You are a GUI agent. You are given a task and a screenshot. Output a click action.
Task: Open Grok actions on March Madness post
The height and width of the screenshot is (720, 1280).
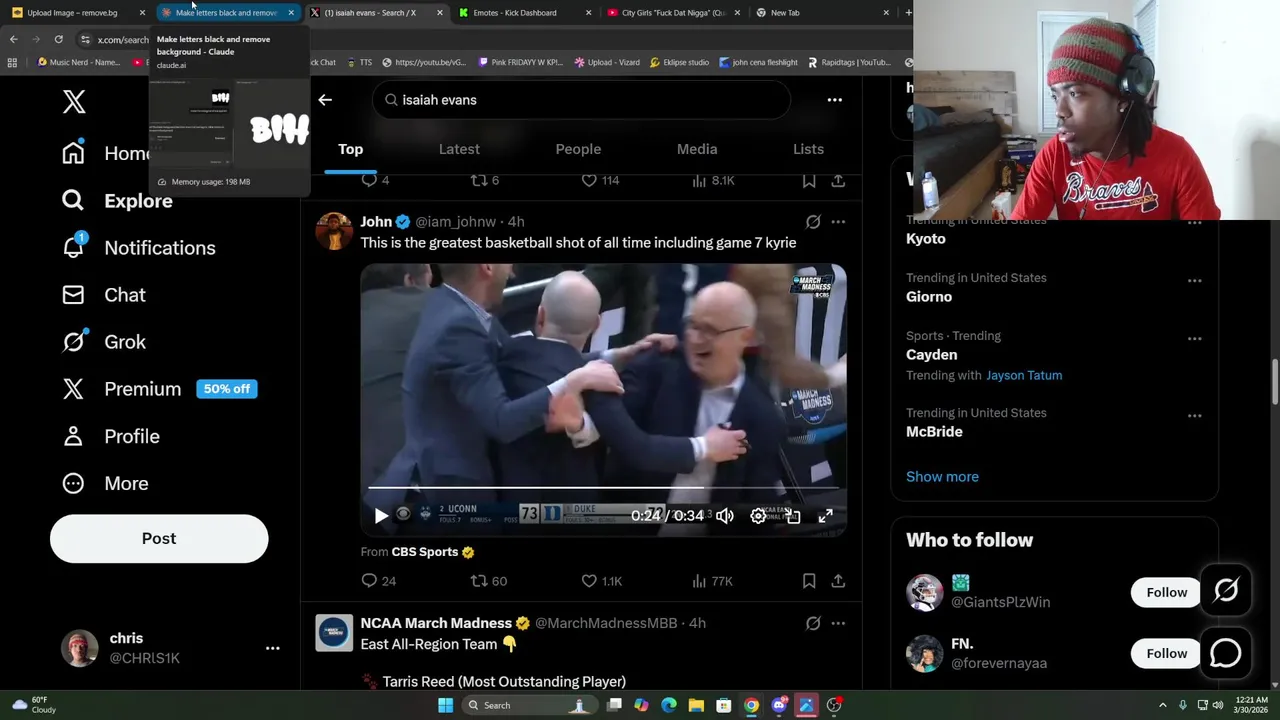click(813, 623)
